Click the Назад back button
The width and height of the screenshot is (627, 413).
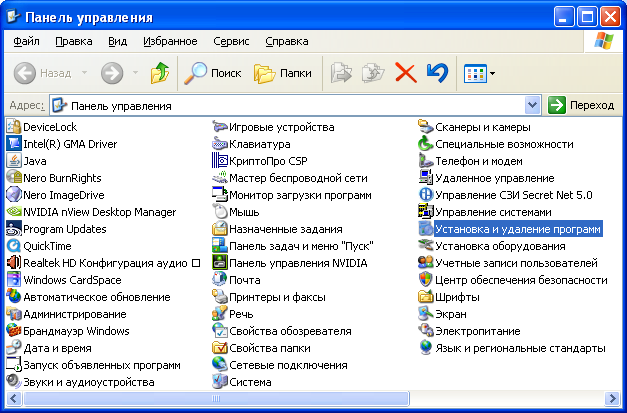pos(43,73)
